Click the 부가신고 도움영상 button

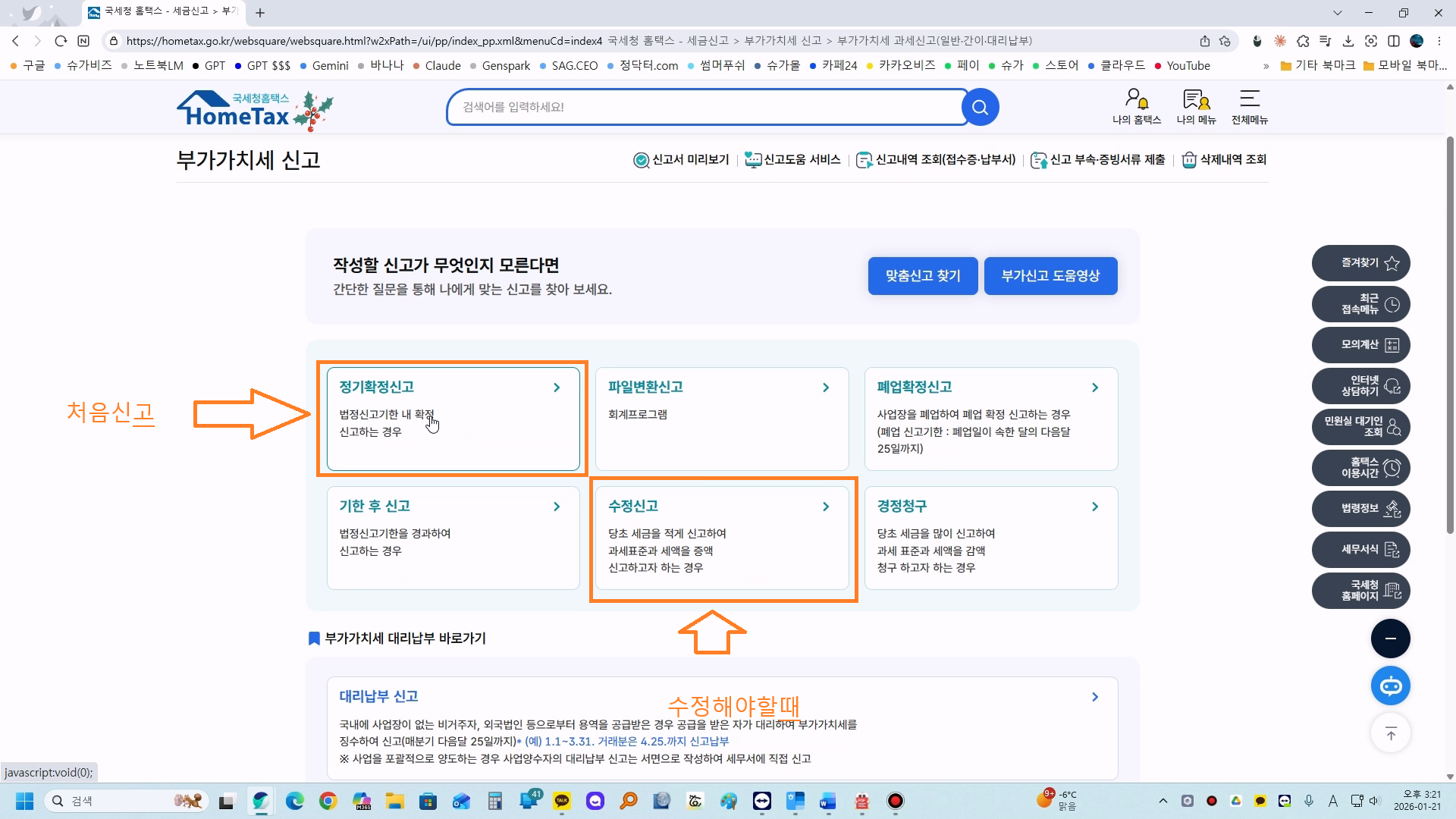(1050, 276)
